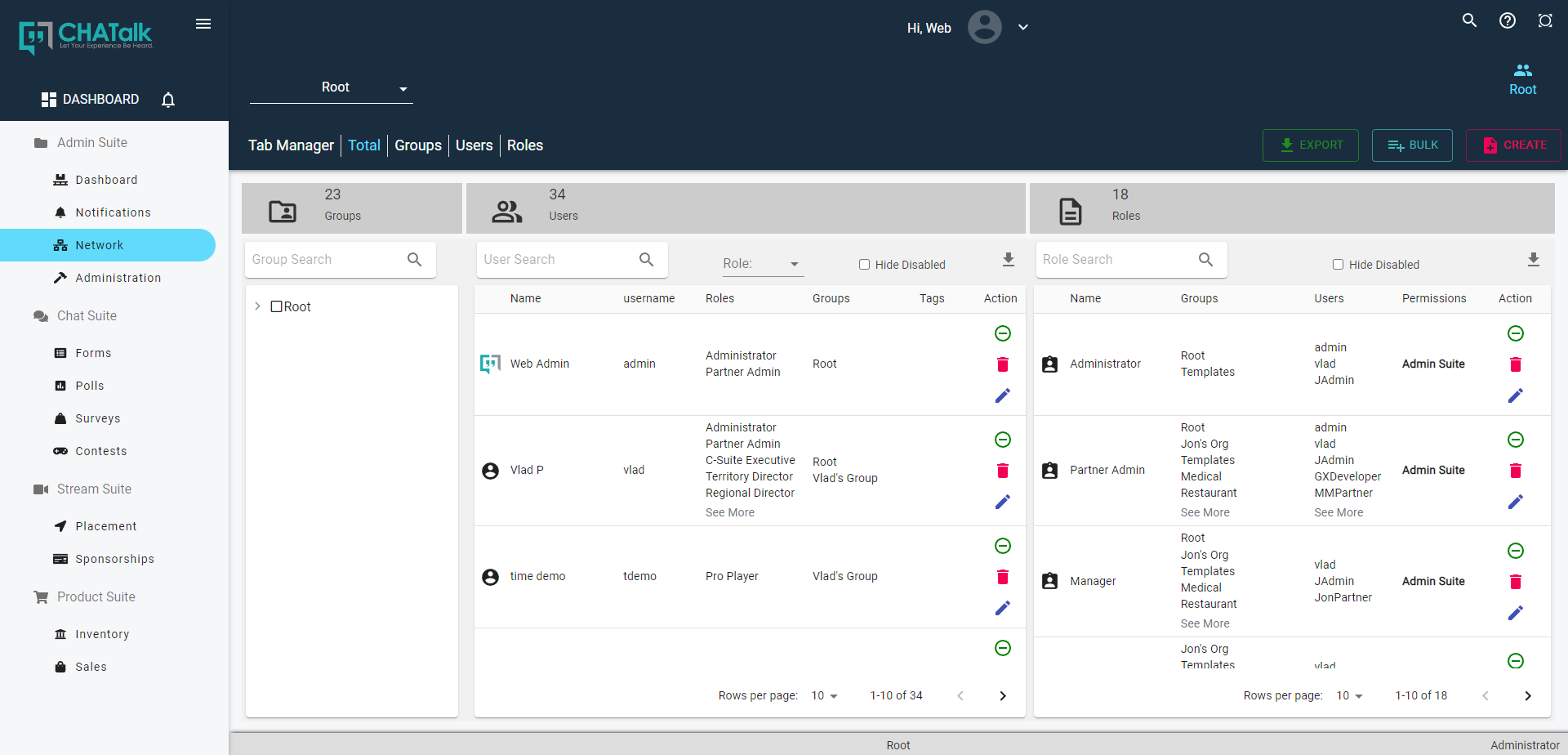This screenshot has height=755, width=1568.
Task: Open the hamburger menu next to the logo
Action: 203,24
